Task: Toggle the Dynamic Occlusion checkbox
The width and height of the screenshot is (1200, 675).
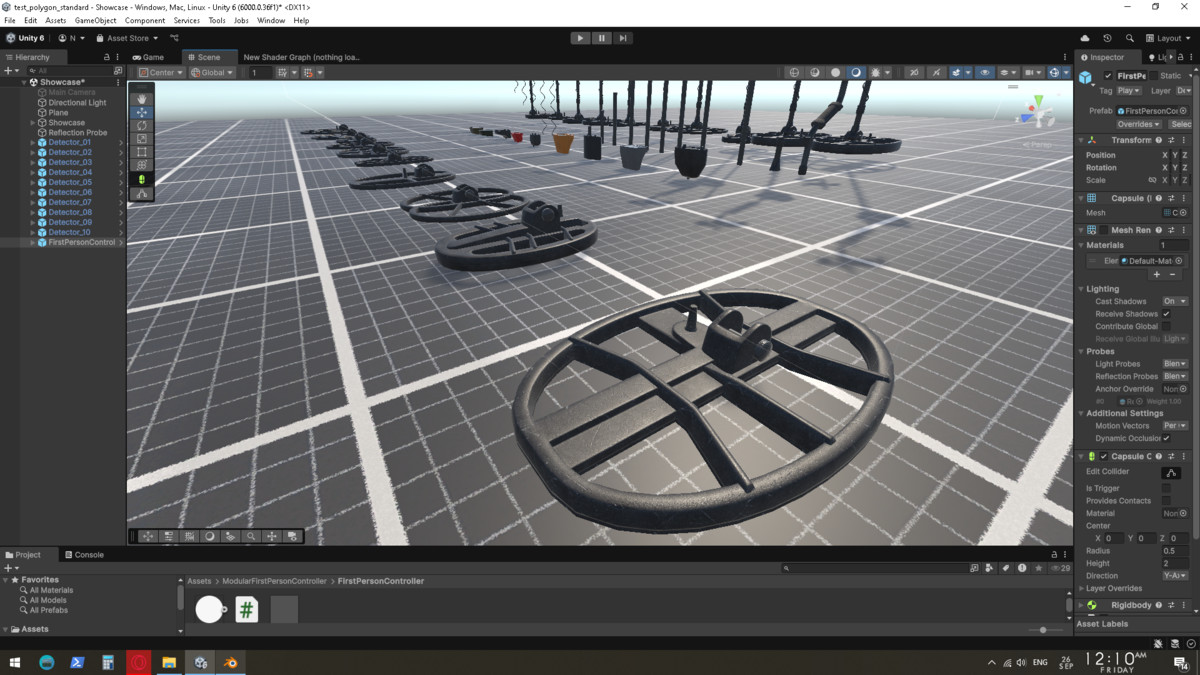Action: click(x=1166, y=438)
